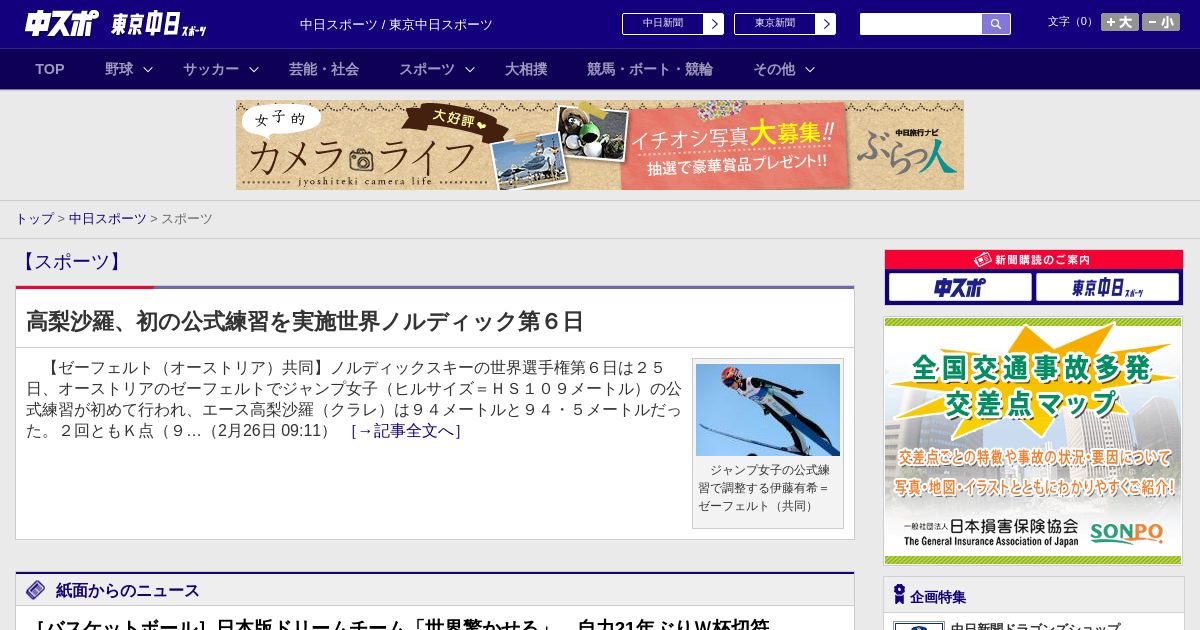Increase text size with 大 button
Screen dimensions: 1200x630
pyautogui.click(x=1120, y=22)
